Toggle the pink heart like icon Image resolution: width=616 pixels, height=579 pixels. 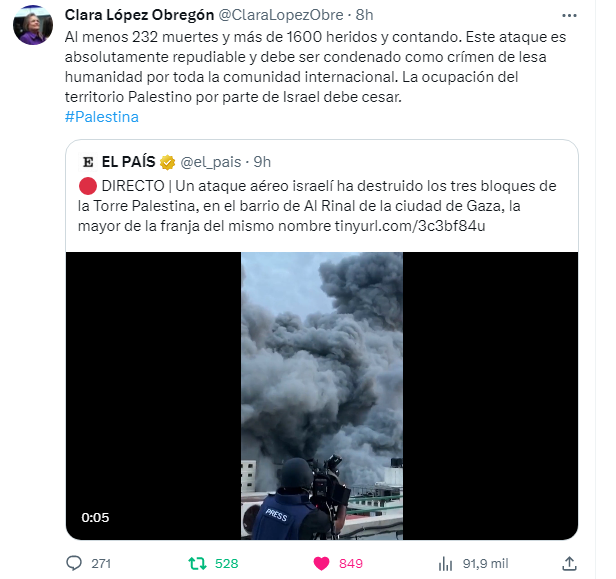tap(321, 564)
